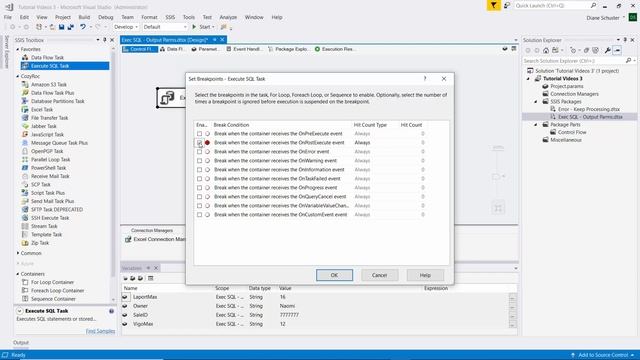Click Cancel in Set Breakpoints dialog

tap(380, 275)
